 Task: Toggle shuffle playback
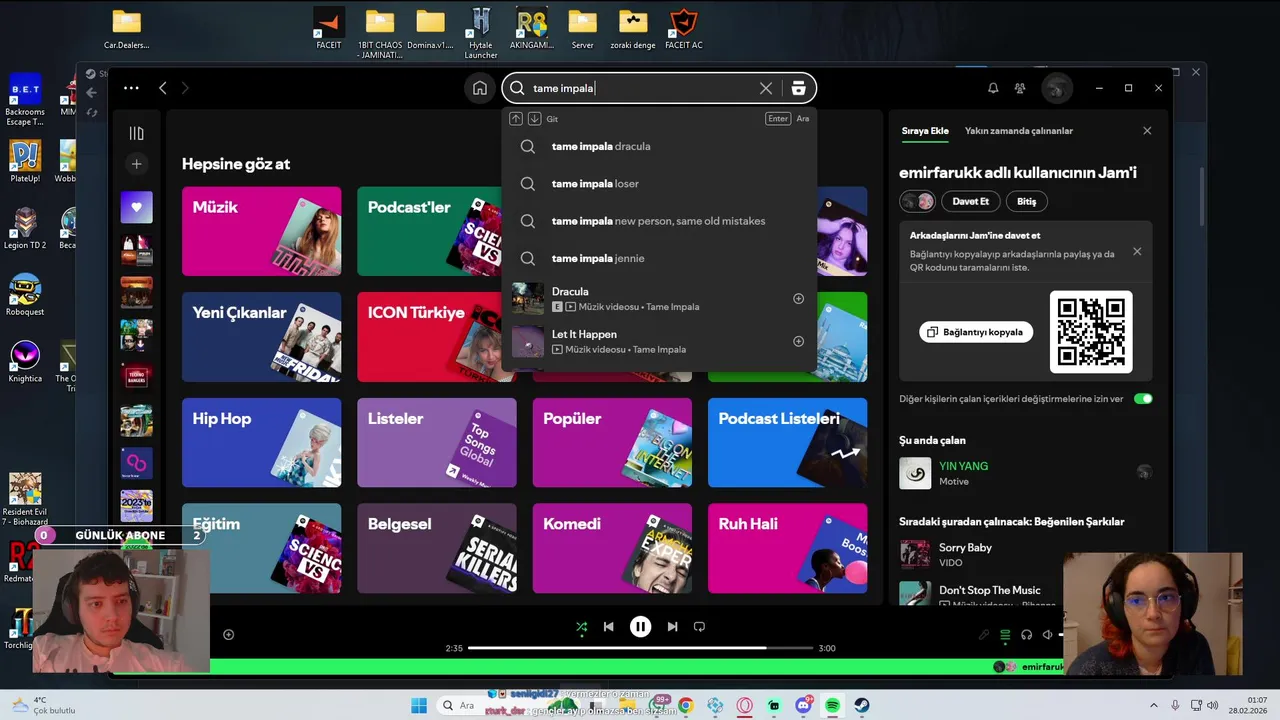[581, 627]
